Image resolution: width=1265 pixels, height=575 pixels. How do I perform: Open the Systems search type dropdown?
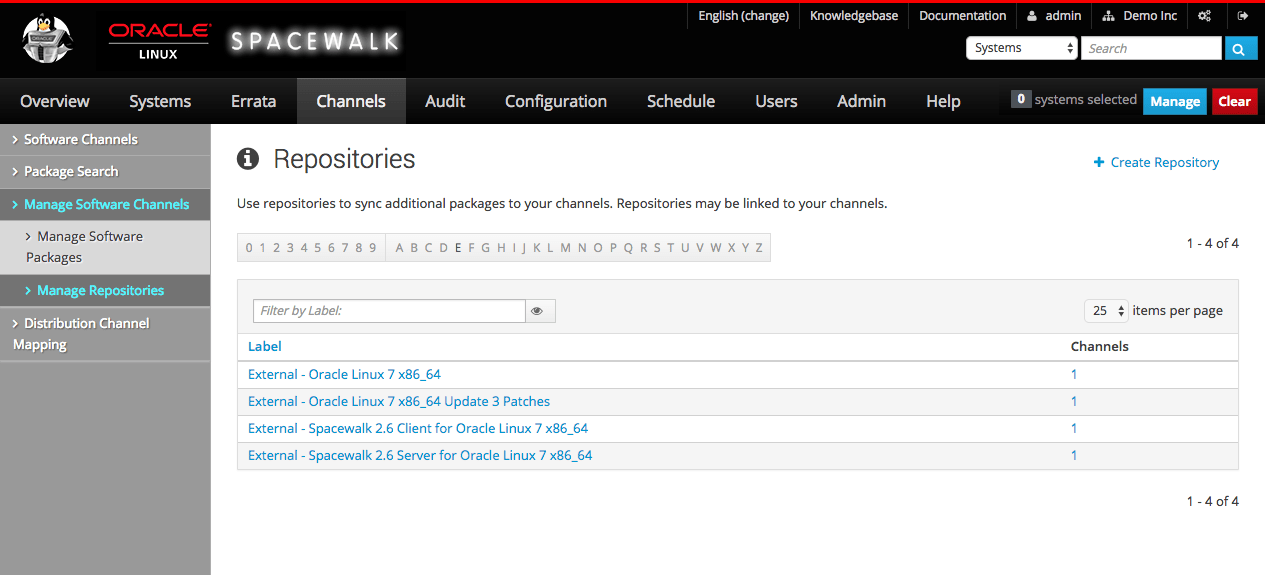[x=1021, y=48]
